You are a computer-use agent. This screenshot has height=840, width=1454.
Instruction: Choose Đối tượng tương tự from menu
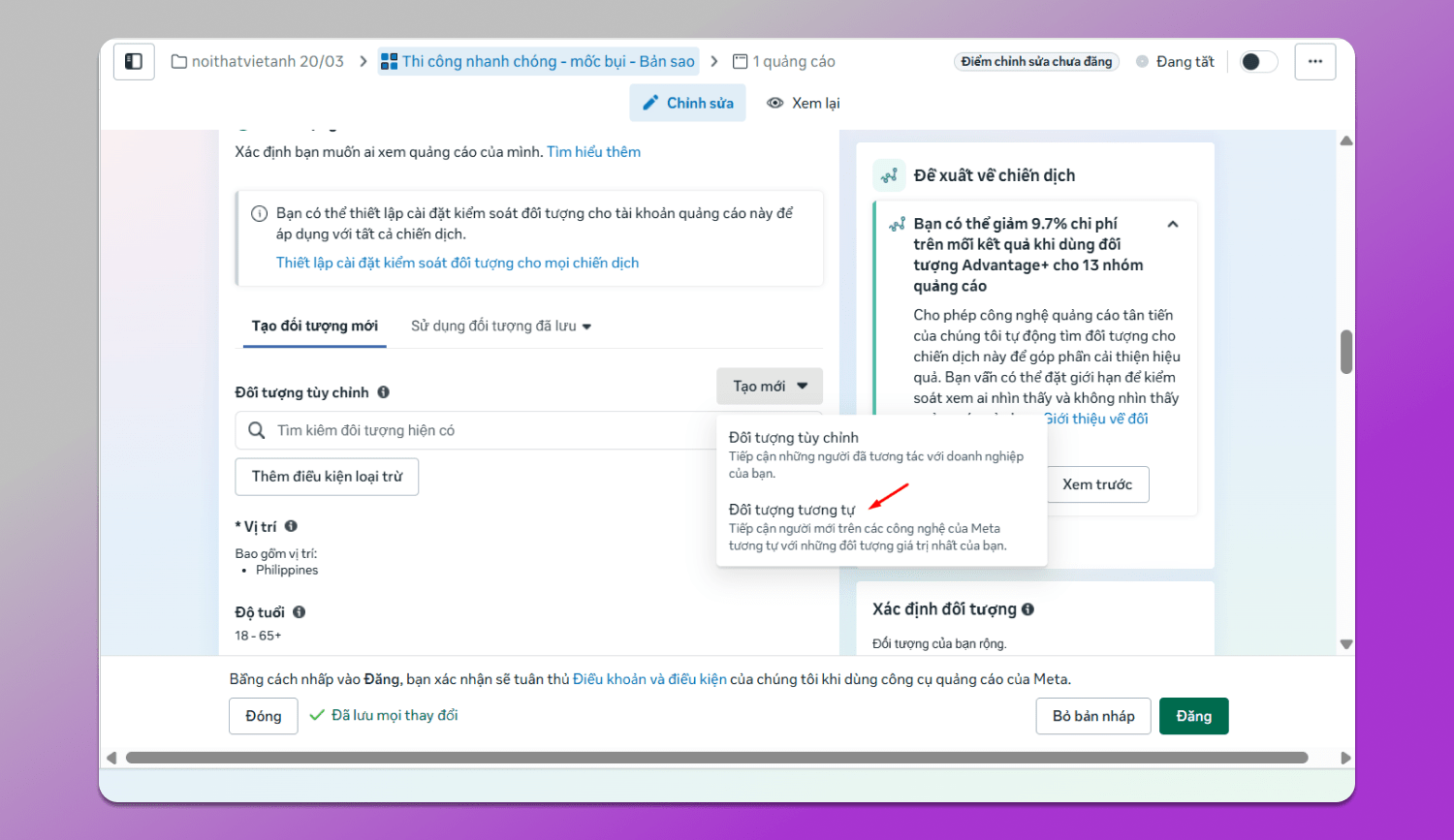(x=792, y=510)
